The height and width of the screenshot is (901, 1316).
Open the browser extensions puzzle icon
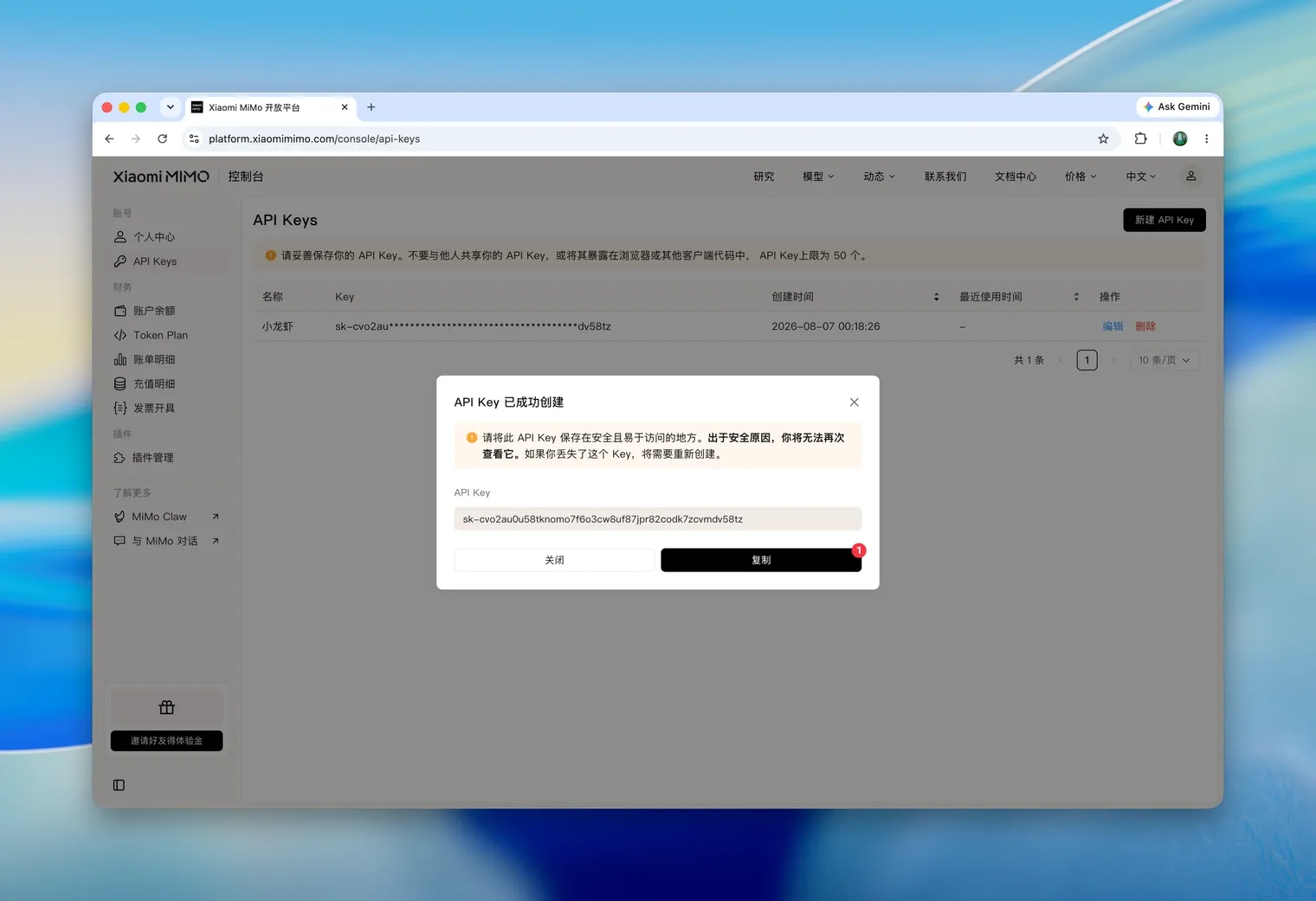coord(1140,138)
